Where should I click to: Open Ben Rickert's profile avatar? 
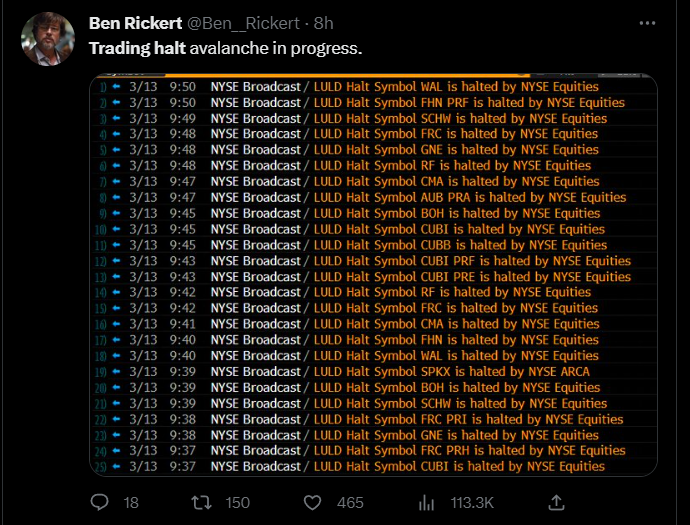point(48,39)
